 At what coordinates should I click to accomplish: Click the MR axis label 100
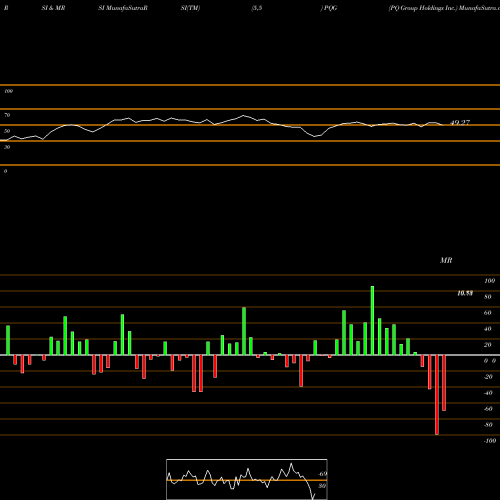490,281
